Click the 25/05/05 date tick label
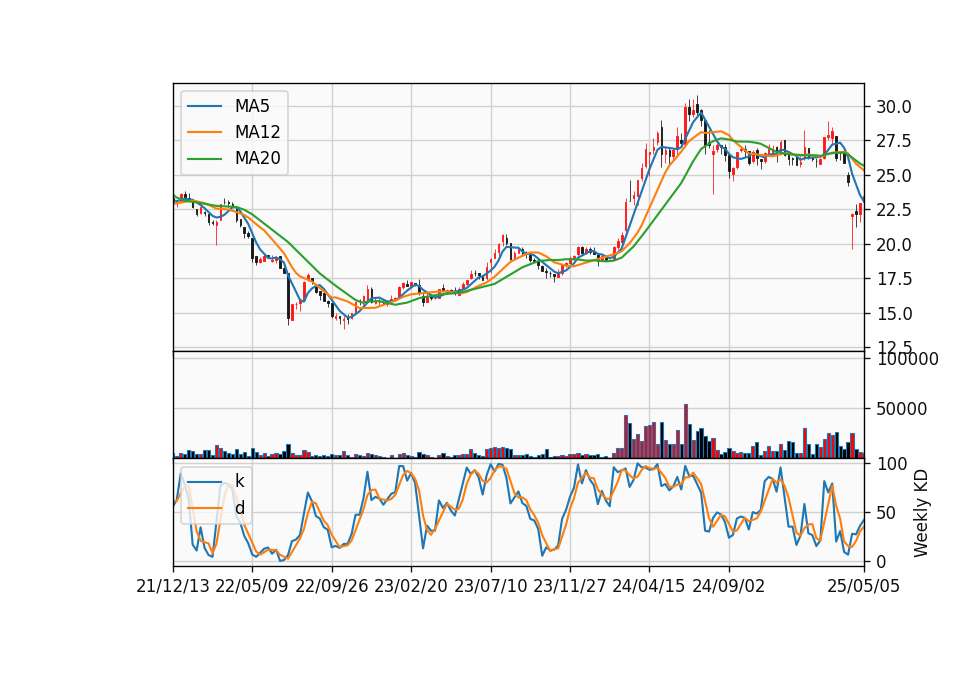The image size is (960, 690). click(864, 586)
